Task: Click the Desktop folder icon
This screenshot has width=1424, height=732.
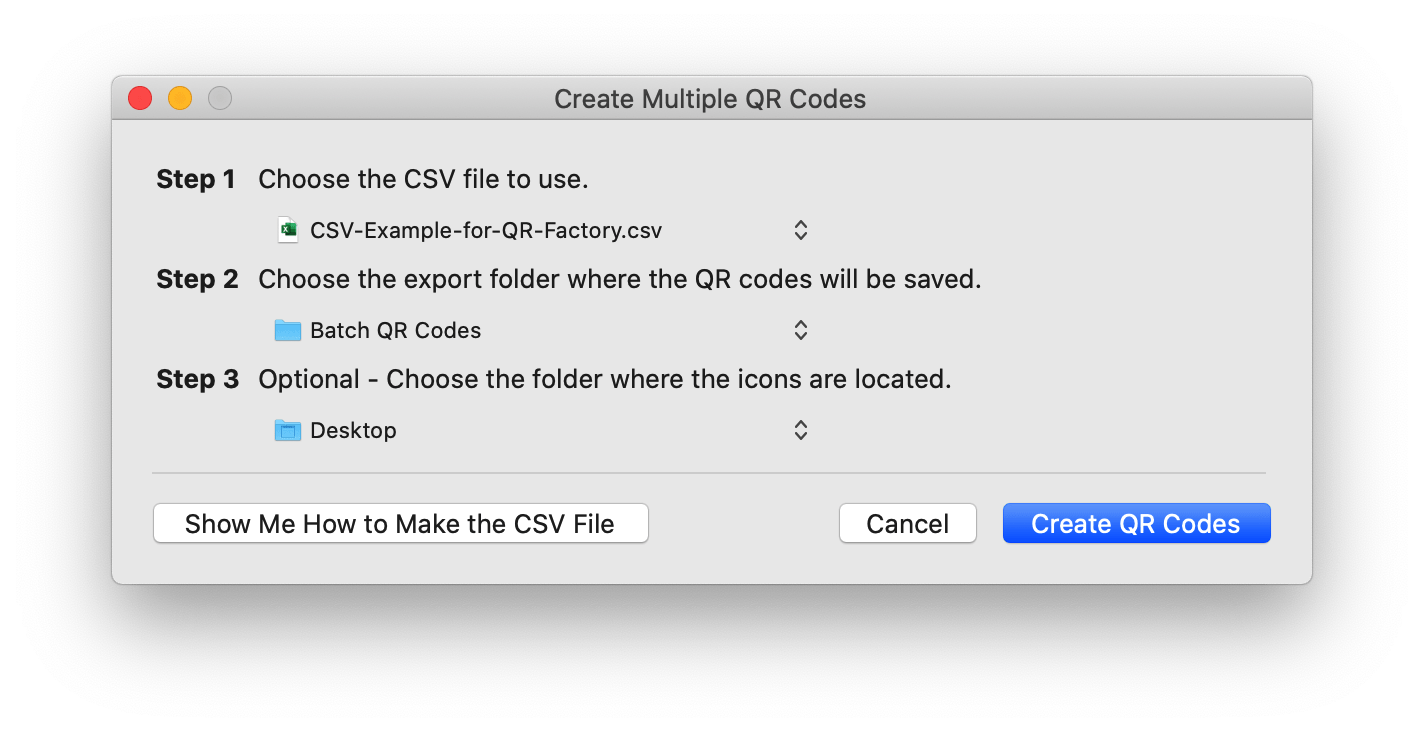Action: [288, 430]
